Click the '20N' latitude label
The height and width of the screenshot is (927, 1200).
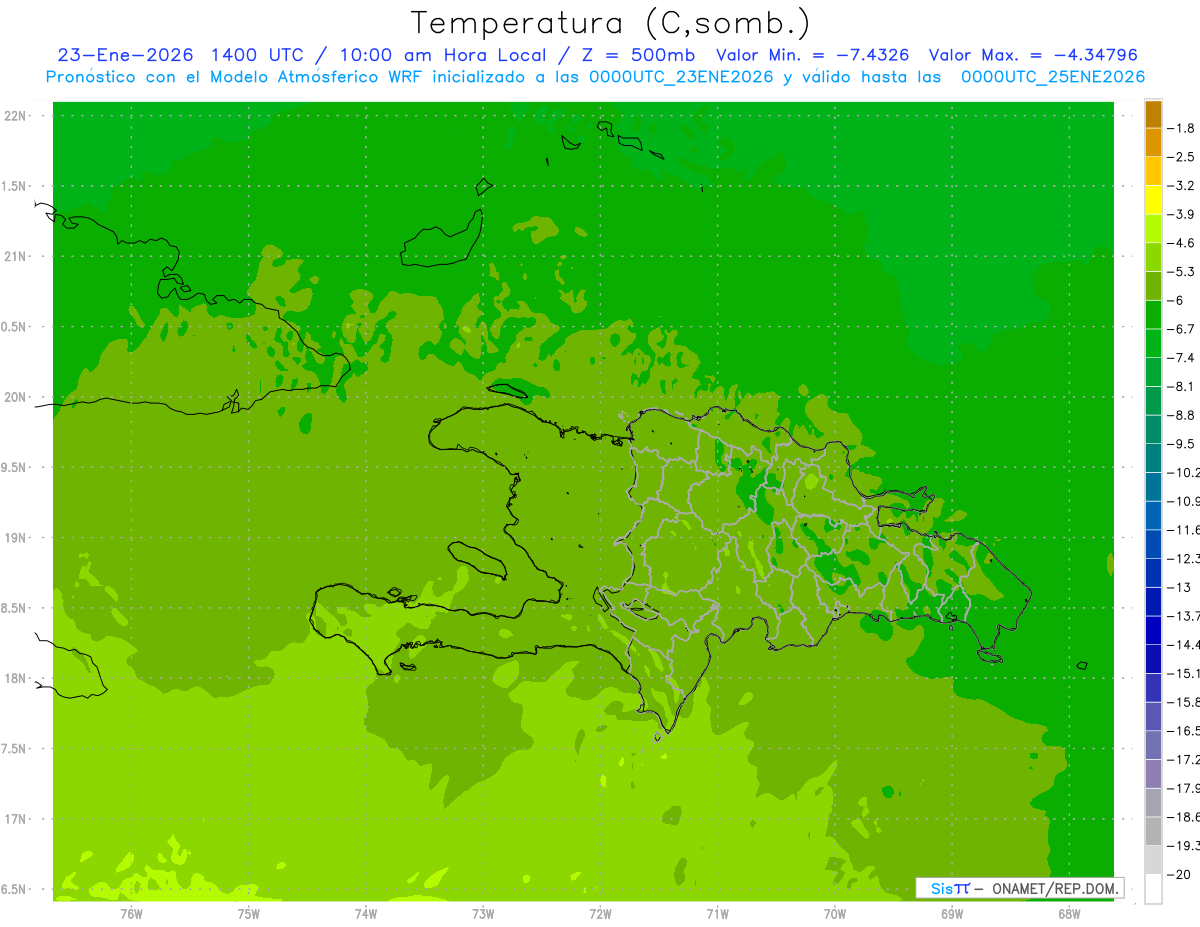point(16,398)
